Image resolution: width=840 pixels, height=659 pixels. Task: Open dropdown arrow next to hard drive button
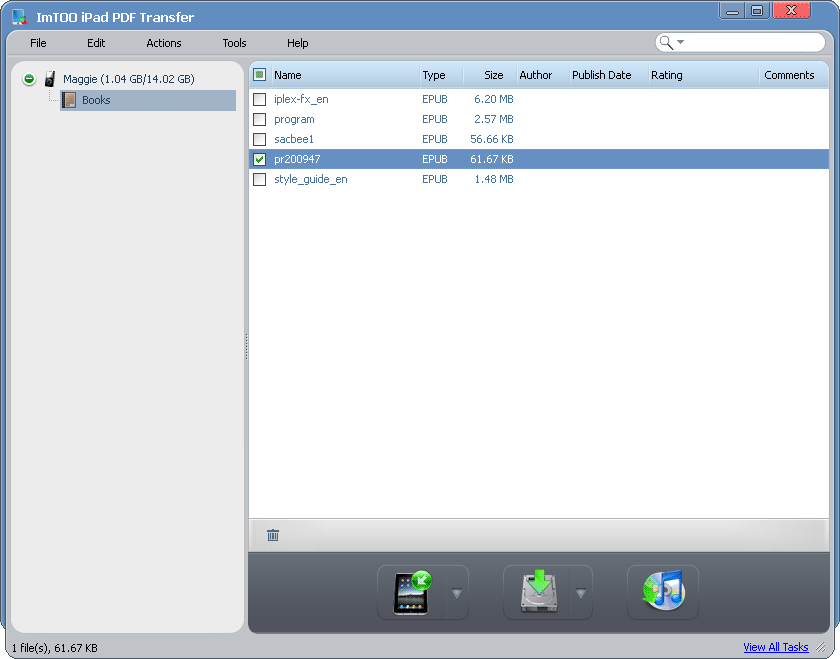pos(581,593)
